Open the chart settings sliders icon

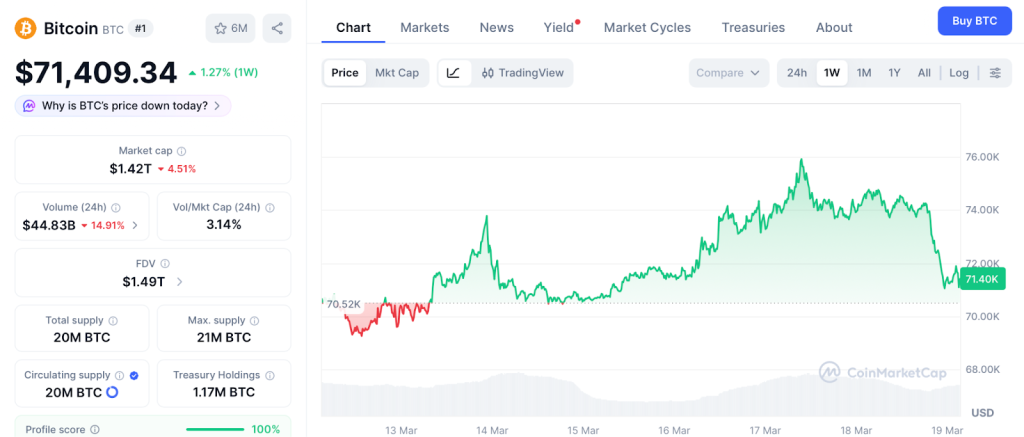(995, 73)
